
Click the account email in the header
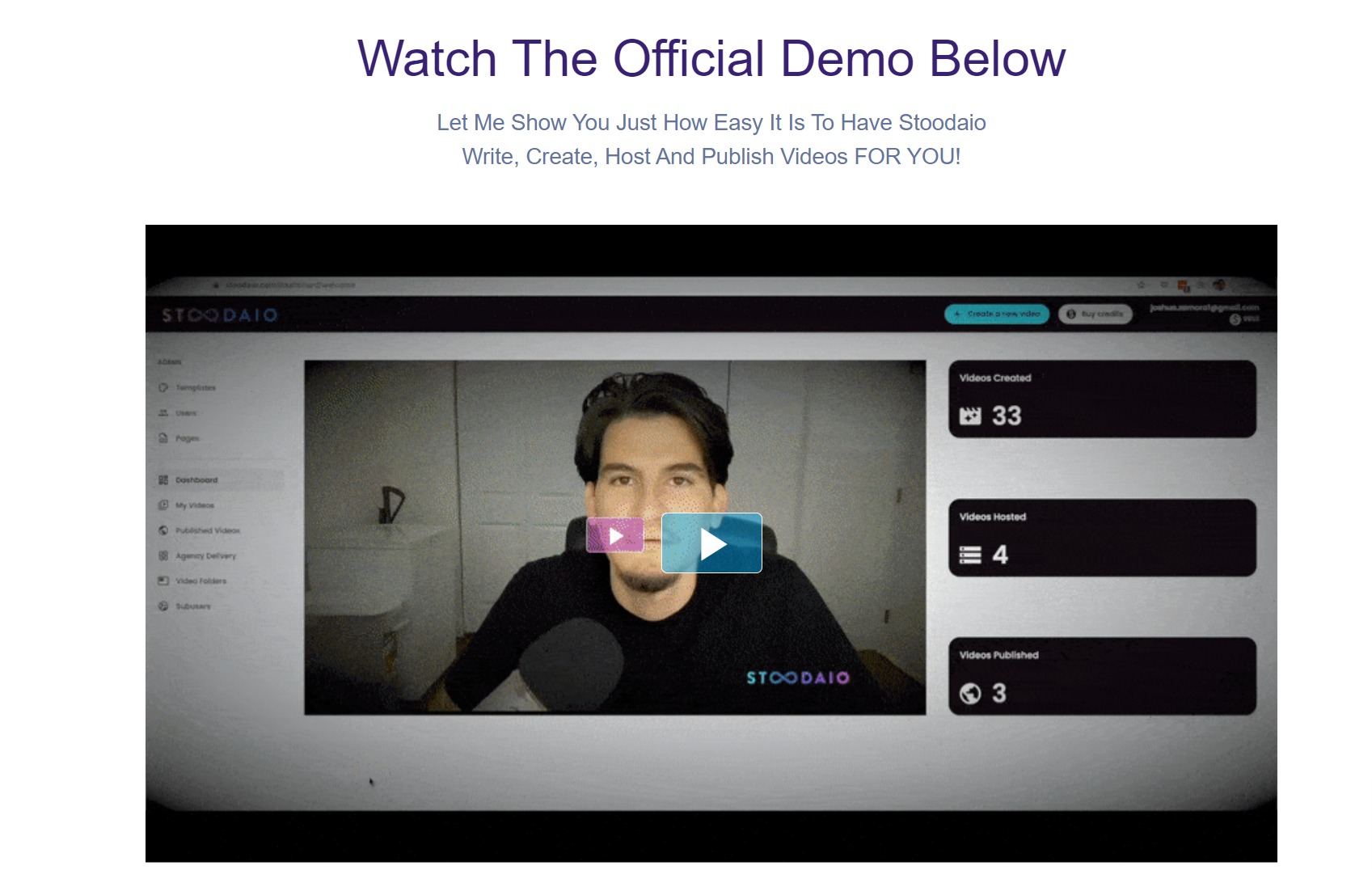[x=1204, y=308]
